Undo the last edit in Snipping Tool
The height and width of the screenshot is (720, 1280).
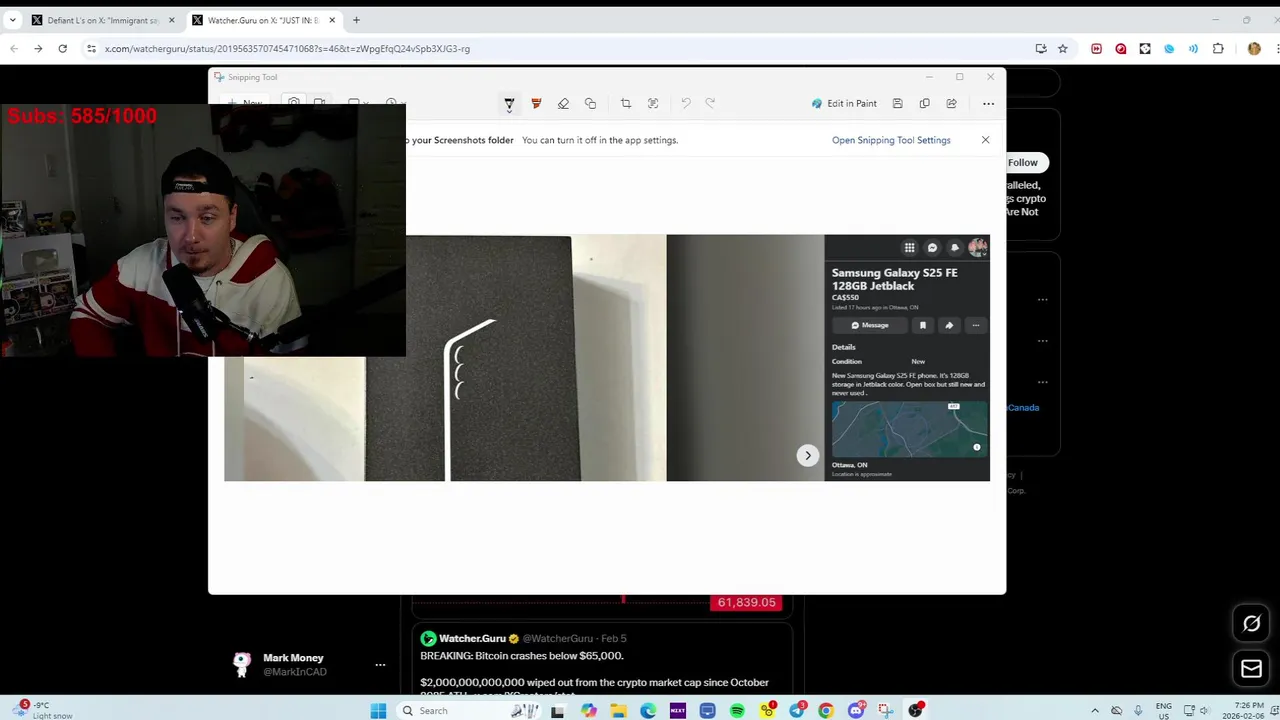coord(686,103)
